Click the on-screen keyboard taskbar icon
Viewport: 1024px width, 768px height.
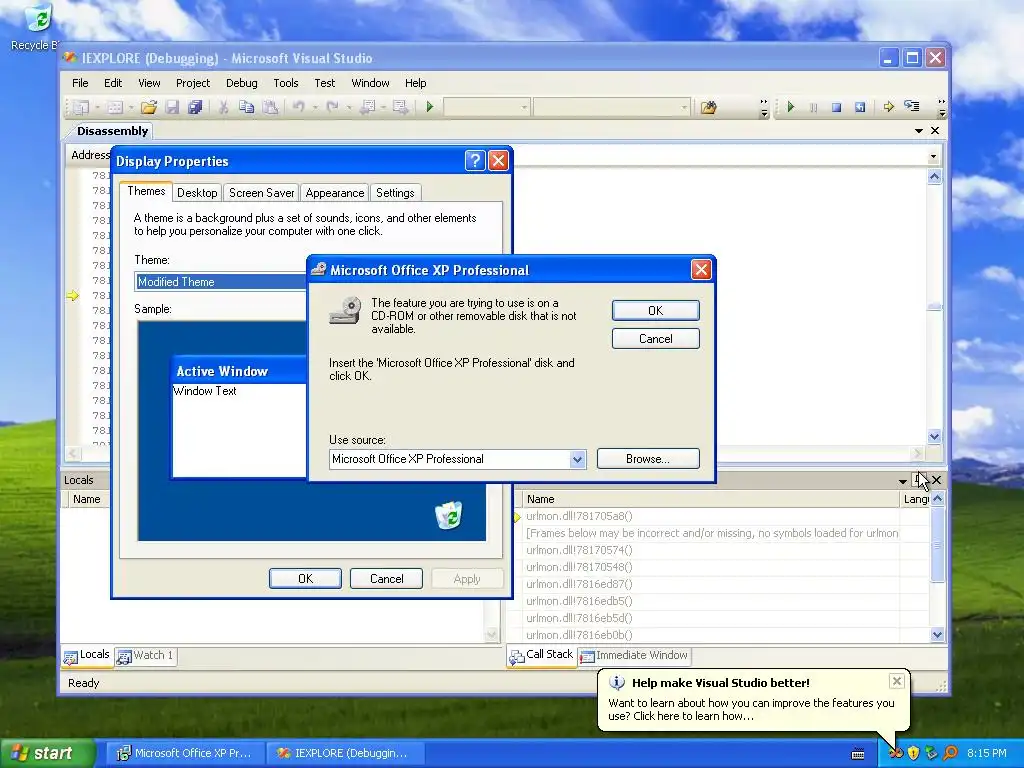(x=858, y=754)
